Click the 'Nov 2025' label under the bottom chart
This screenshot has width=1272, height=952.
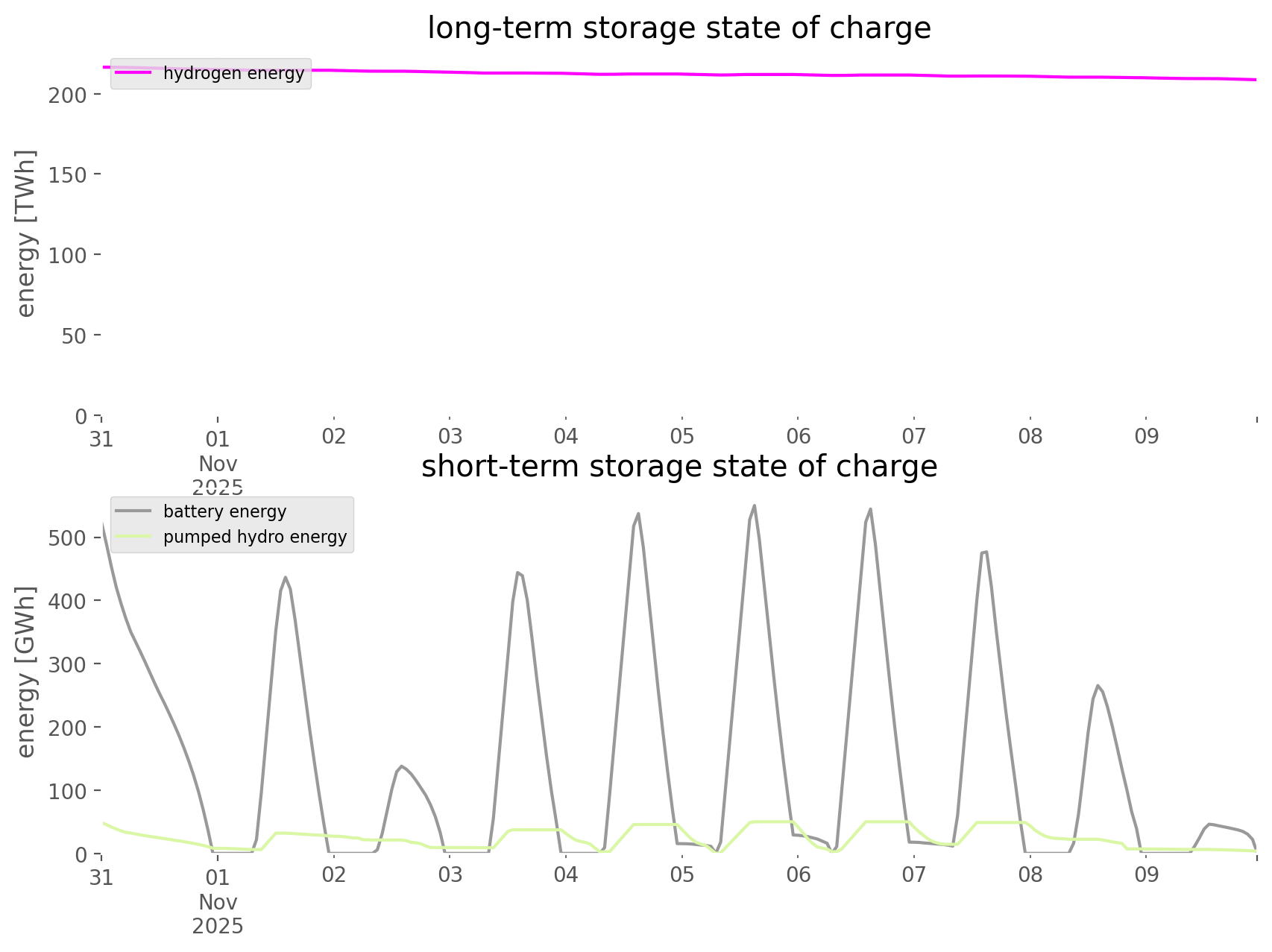coord(218,914)
